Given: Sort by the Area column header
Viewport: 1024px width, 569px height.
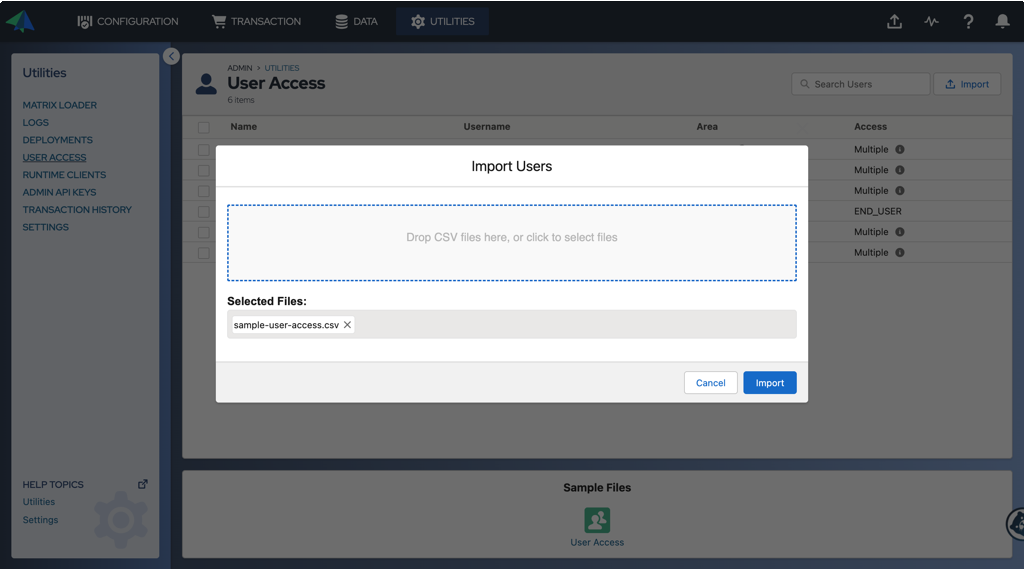Looking at the screenshot, I should point(707,127).
